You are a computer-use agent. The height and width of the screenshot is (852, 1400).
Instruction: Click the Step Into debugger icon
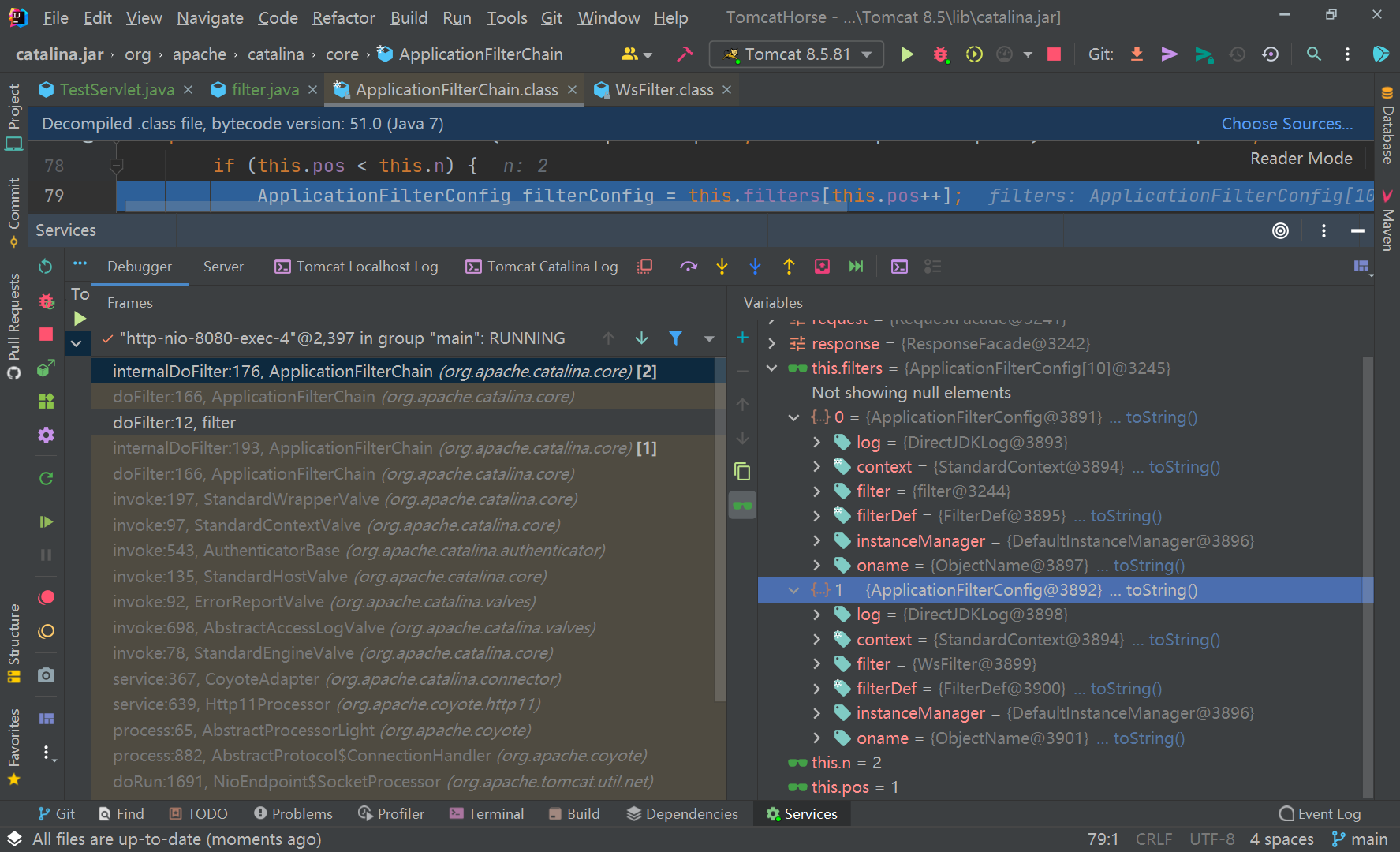point(722,266)
